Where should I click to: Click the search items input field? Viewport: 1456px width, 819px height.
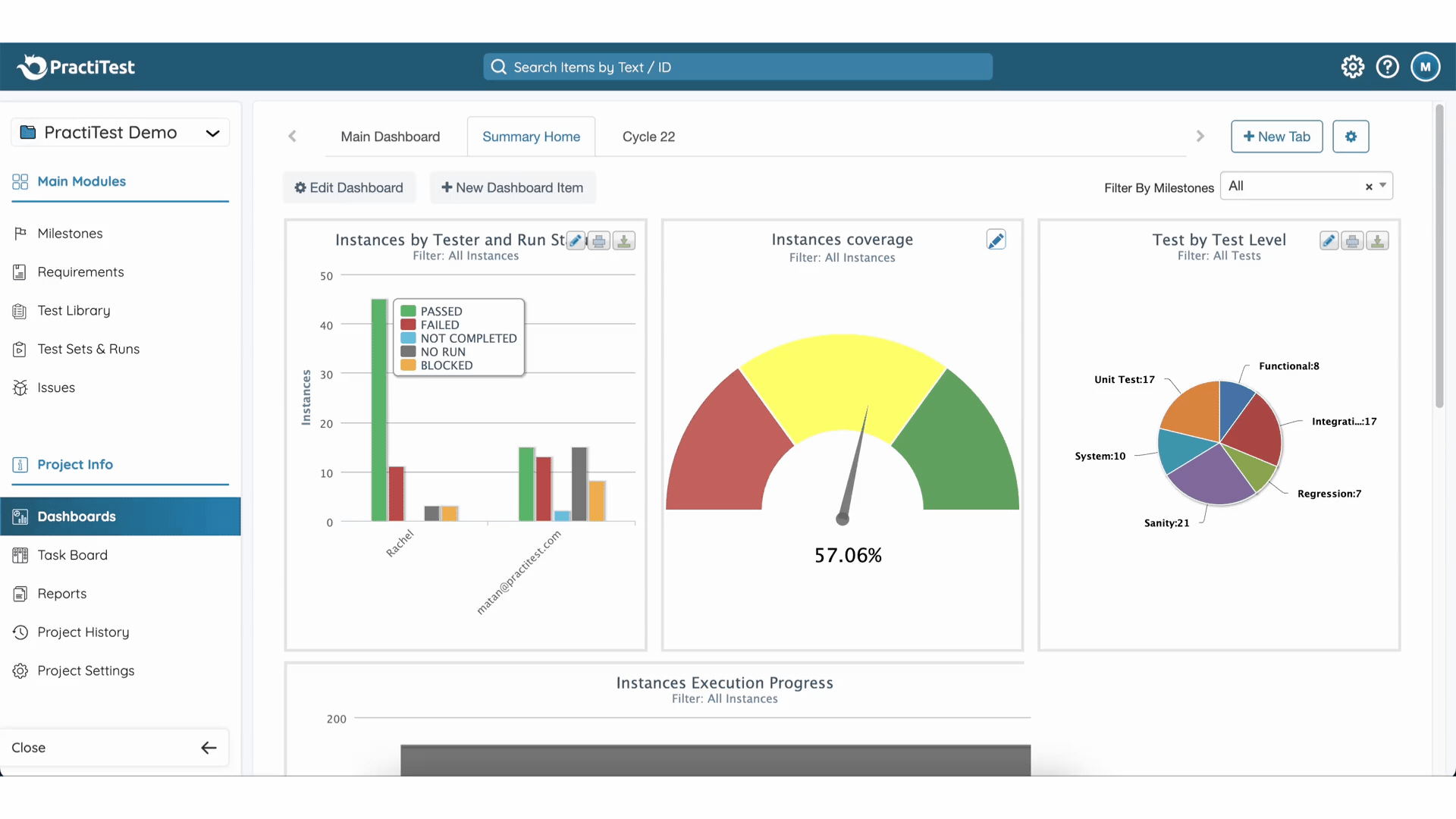tap(737, 67)
